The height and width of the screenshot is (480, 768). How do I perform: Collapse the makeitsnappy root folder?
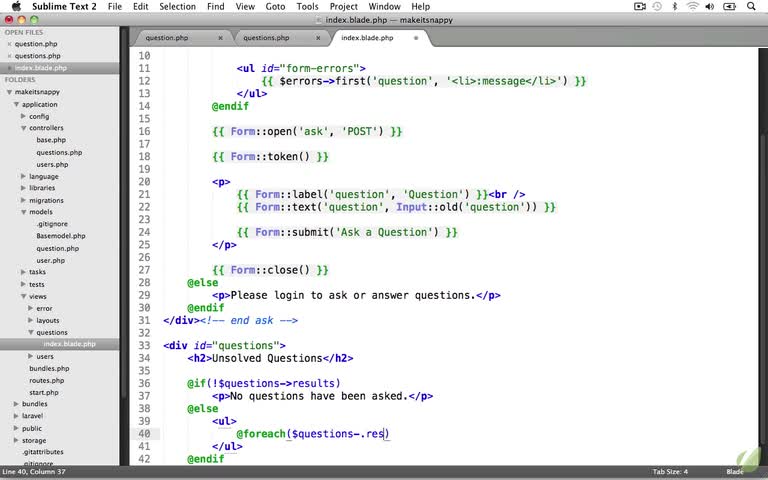(9, 92)
